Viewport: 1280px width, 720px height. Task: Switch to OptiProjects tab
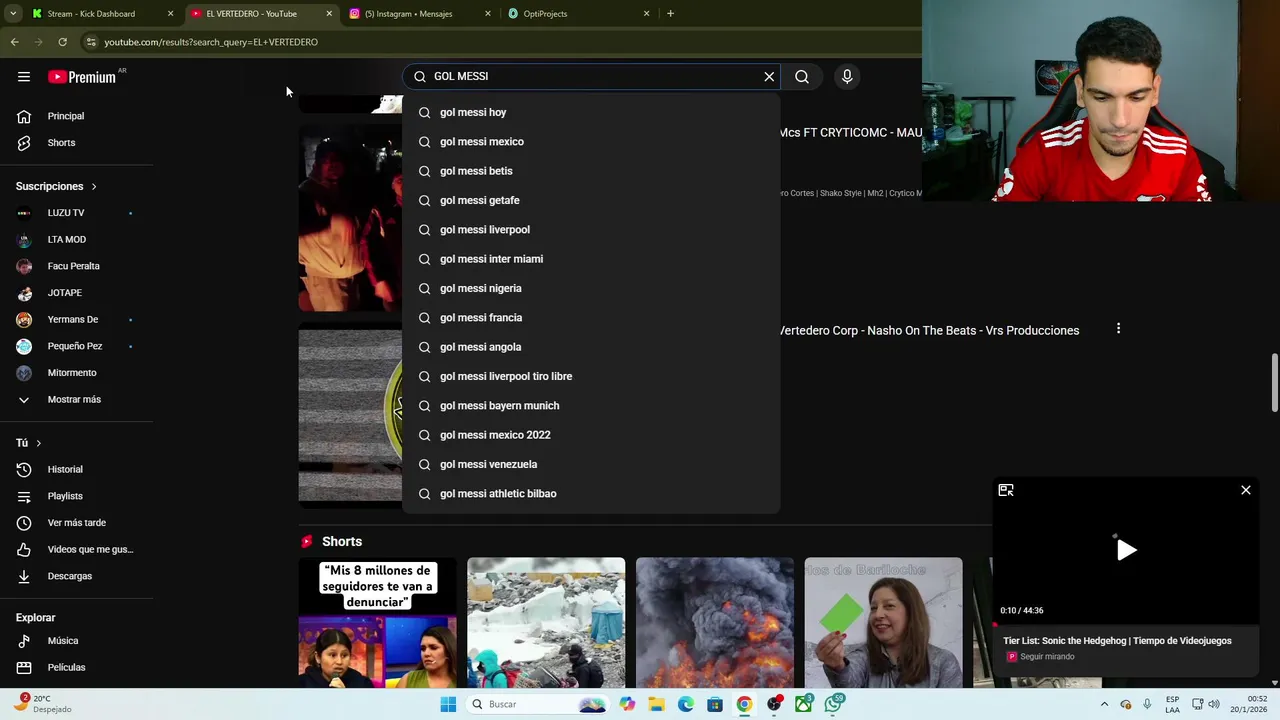point(545,14)
